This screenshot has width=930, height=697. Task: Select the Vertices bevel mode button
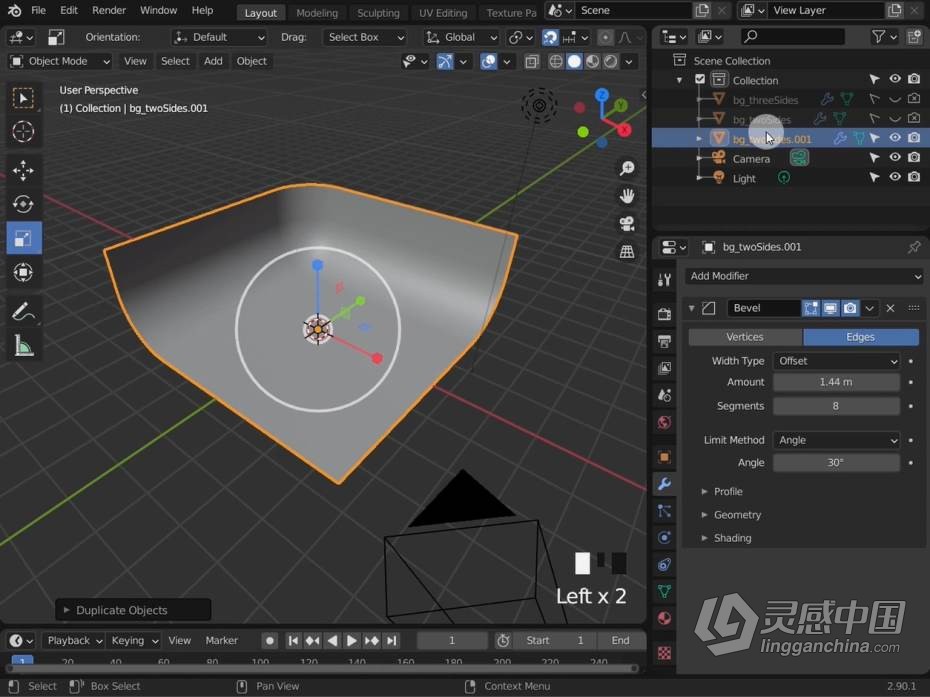(x=746, y=337)
